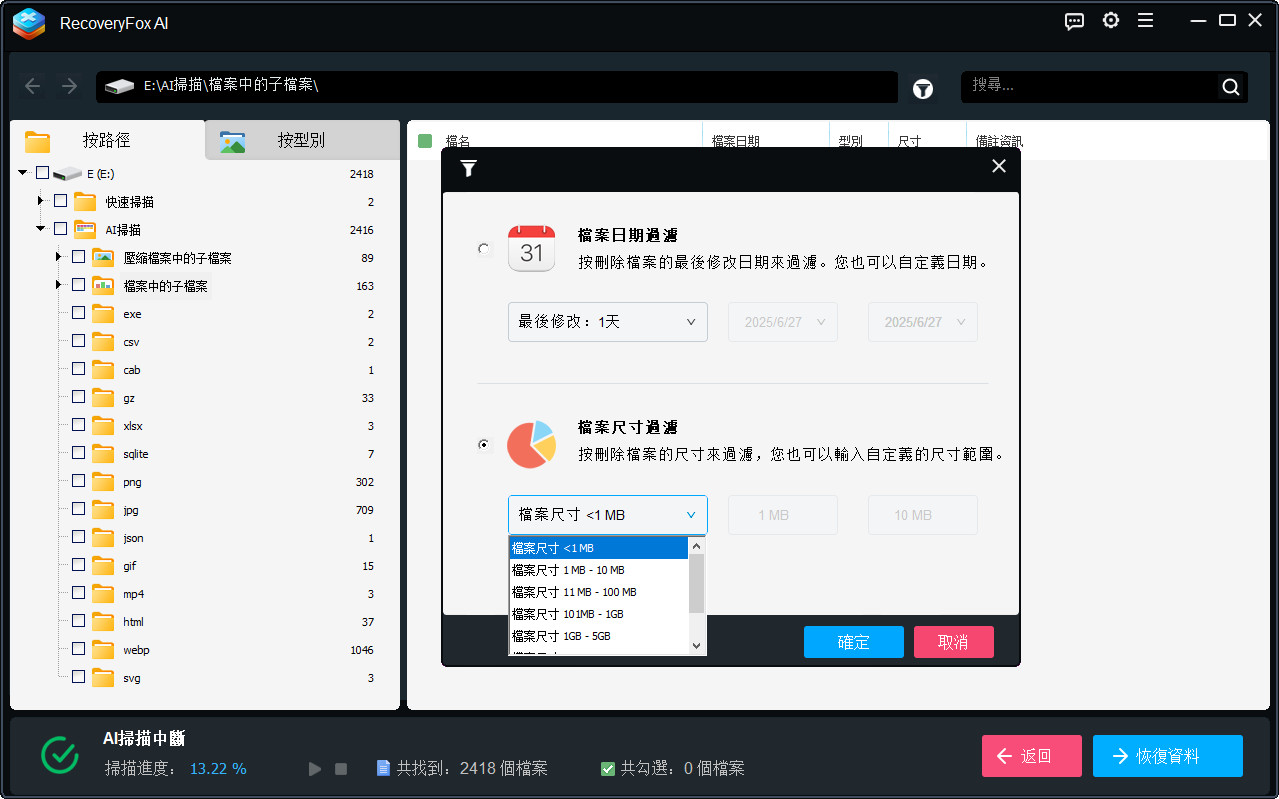Viewport: 1279px width, 799px height.
Task: Check the png folder checkbox
Action: tap(77, 481)
